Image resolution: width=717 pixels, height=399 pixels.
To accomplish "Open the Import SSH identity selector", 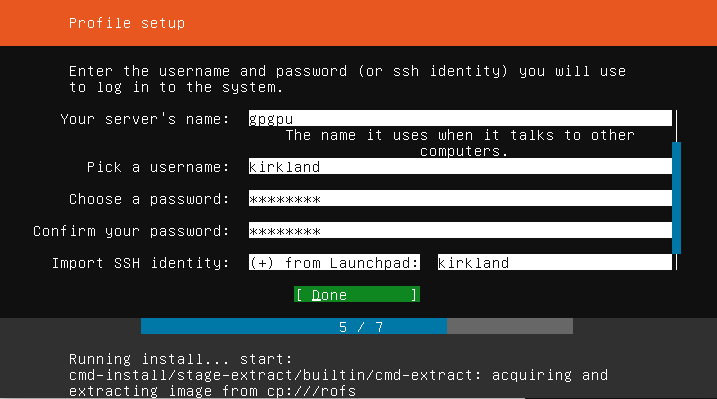I will (x=334, y=262).
